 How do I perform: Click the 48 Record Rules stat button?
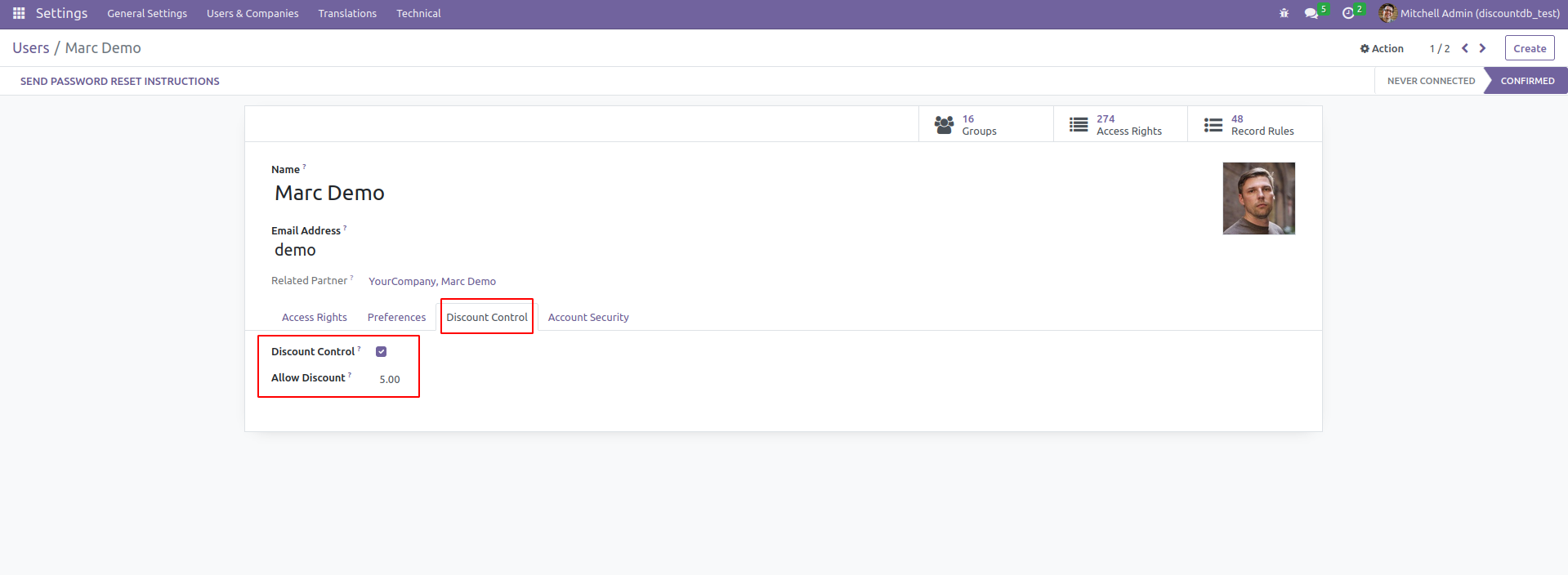pyautogui.click(x=1255, y=124)
